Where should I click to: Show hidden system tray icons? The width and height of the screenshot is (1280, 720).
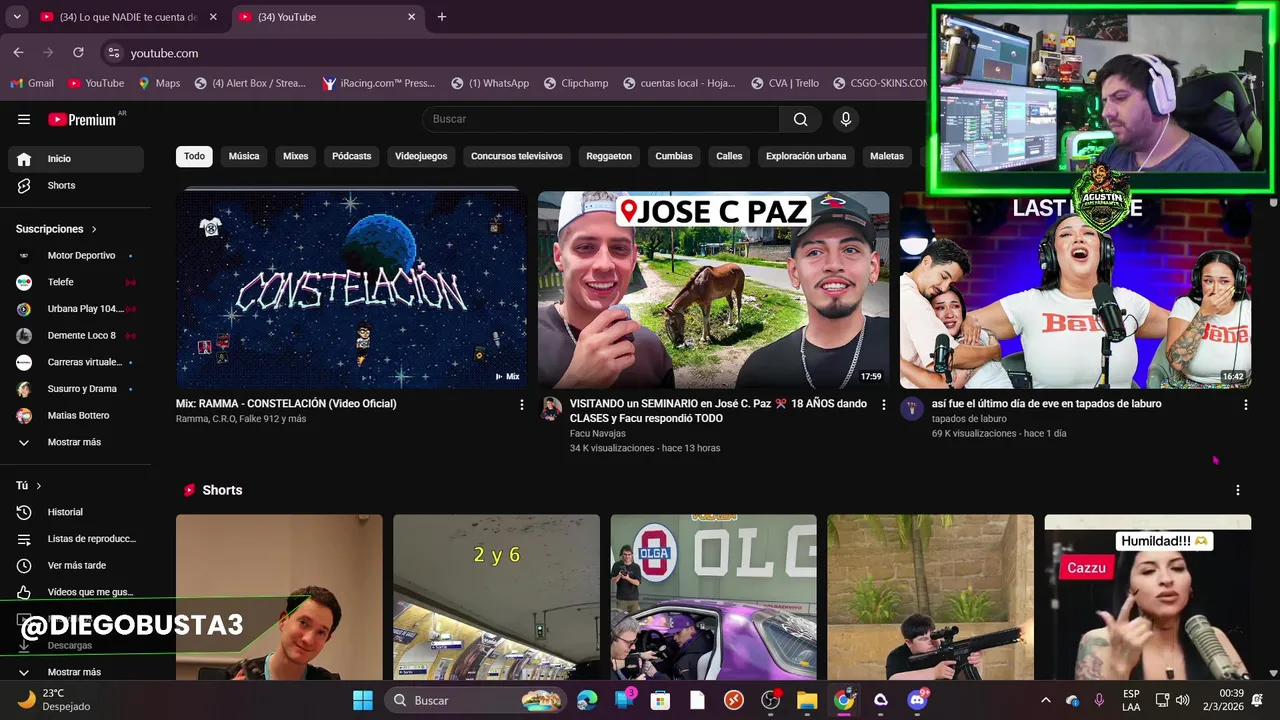(1046, 700)
